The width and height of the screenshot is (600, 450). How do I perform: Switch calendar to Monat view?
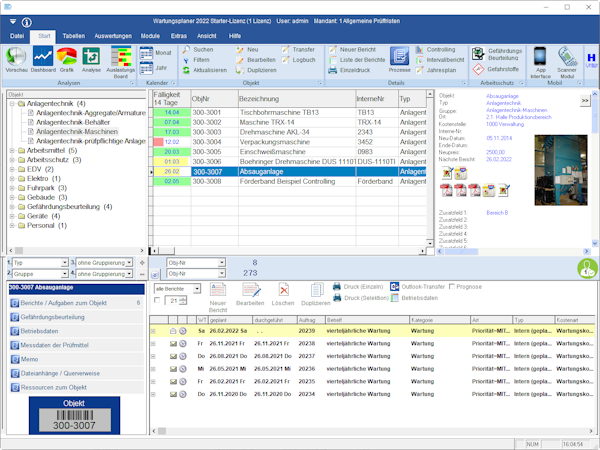[155, 53]
